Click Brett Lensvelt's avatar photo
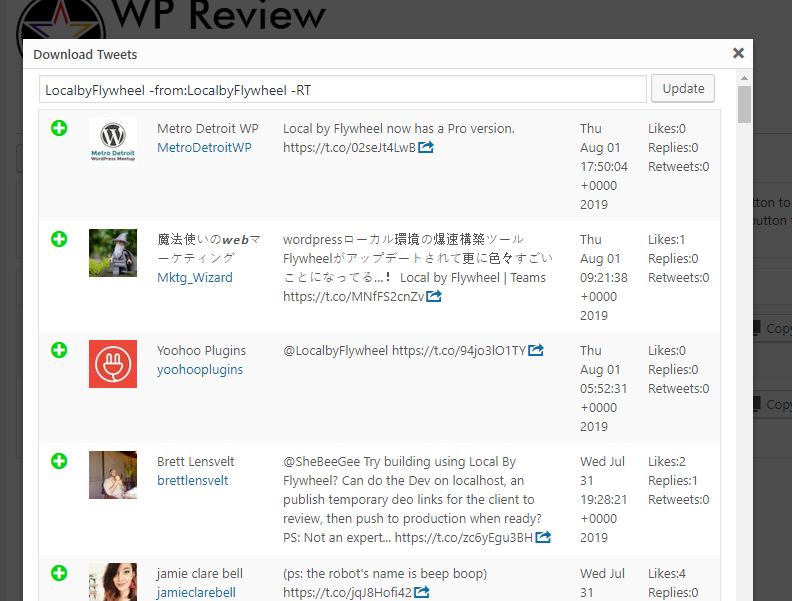 click(113, 475)
